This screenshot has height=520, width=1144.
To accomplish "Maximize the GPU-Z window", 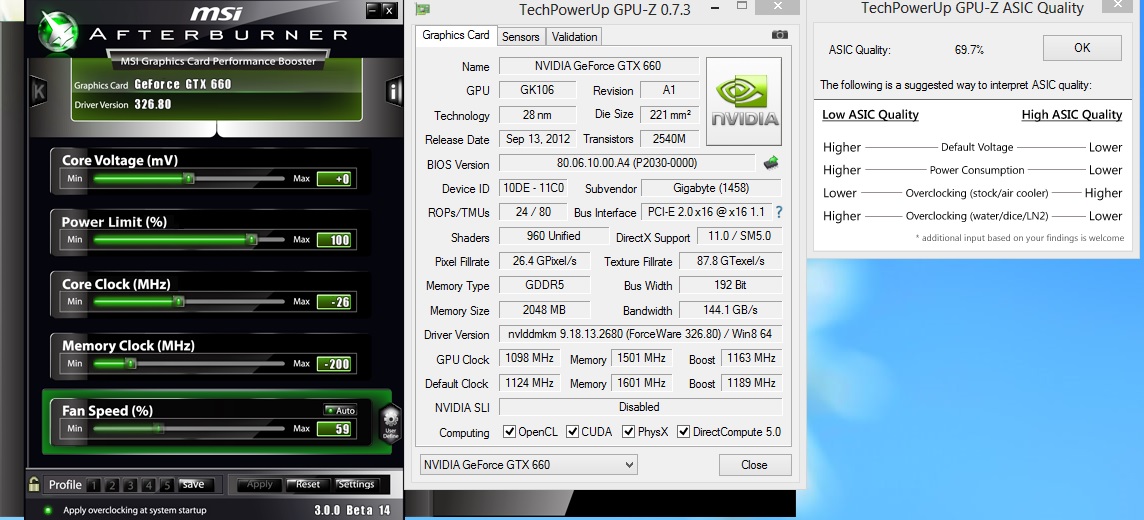I will coord(743,5).
